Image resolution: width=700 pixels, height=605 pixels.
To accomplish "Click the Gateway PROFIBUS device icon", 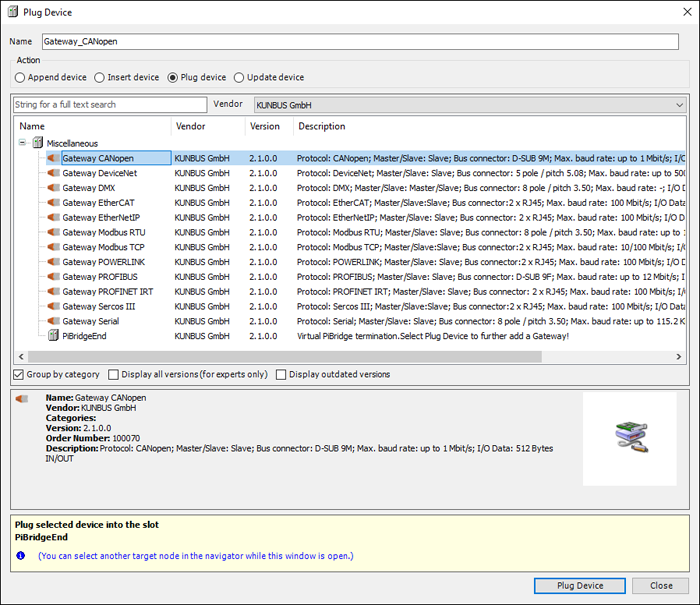I will coord(54,277).
